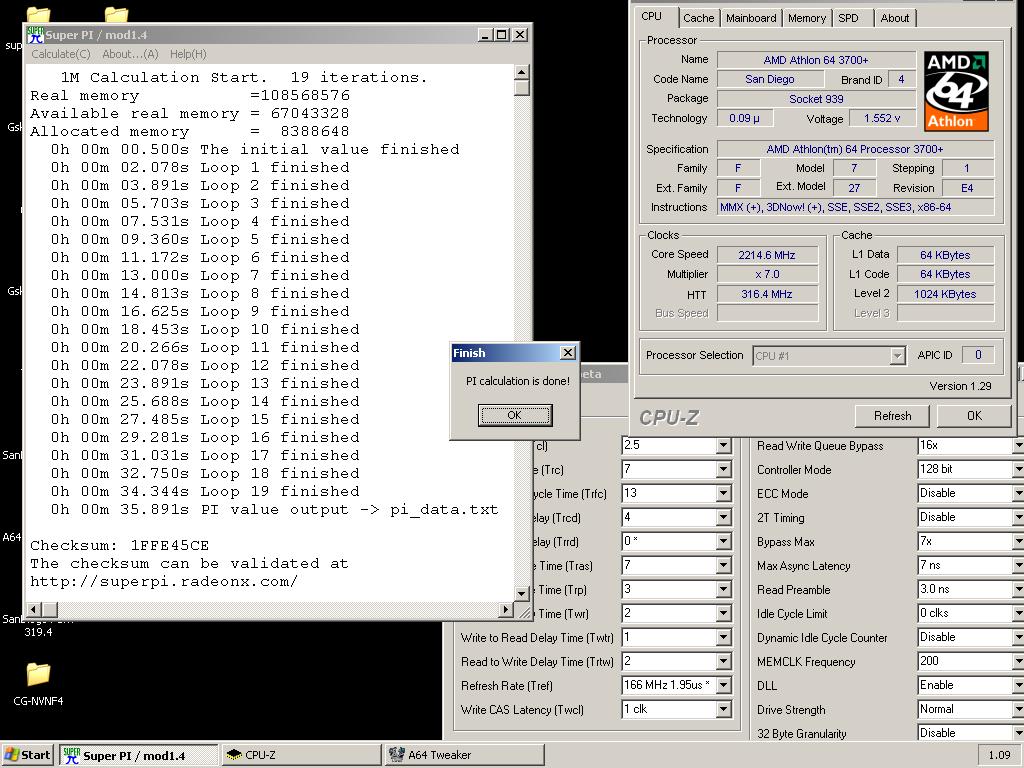Click the Super PI horizontal scrollbar right arrow
The height and width of the screenshot is (768, 1024).
[505, 609]
